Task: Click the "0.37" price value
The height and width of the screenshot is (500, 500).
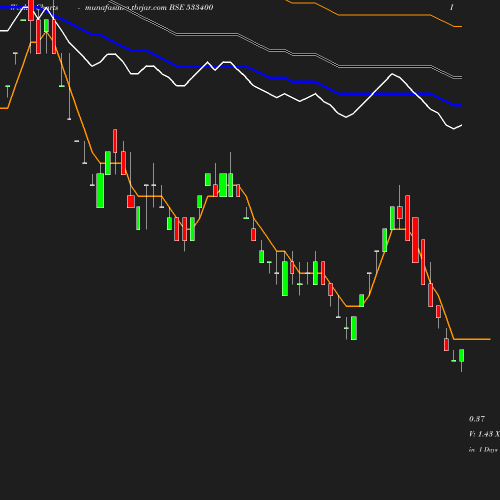Action: click(477, 419)
